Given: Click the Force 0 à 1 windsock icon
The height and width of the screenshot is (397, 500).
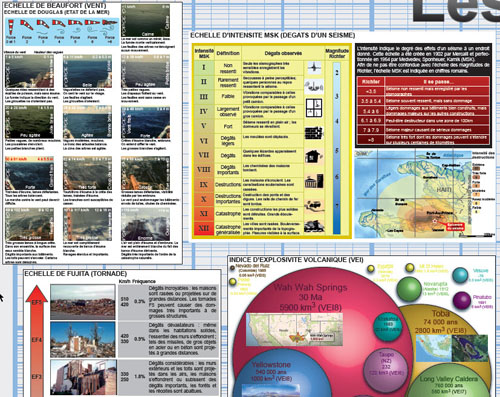Looking at the screenshot, I should click(x=11, y=27).
